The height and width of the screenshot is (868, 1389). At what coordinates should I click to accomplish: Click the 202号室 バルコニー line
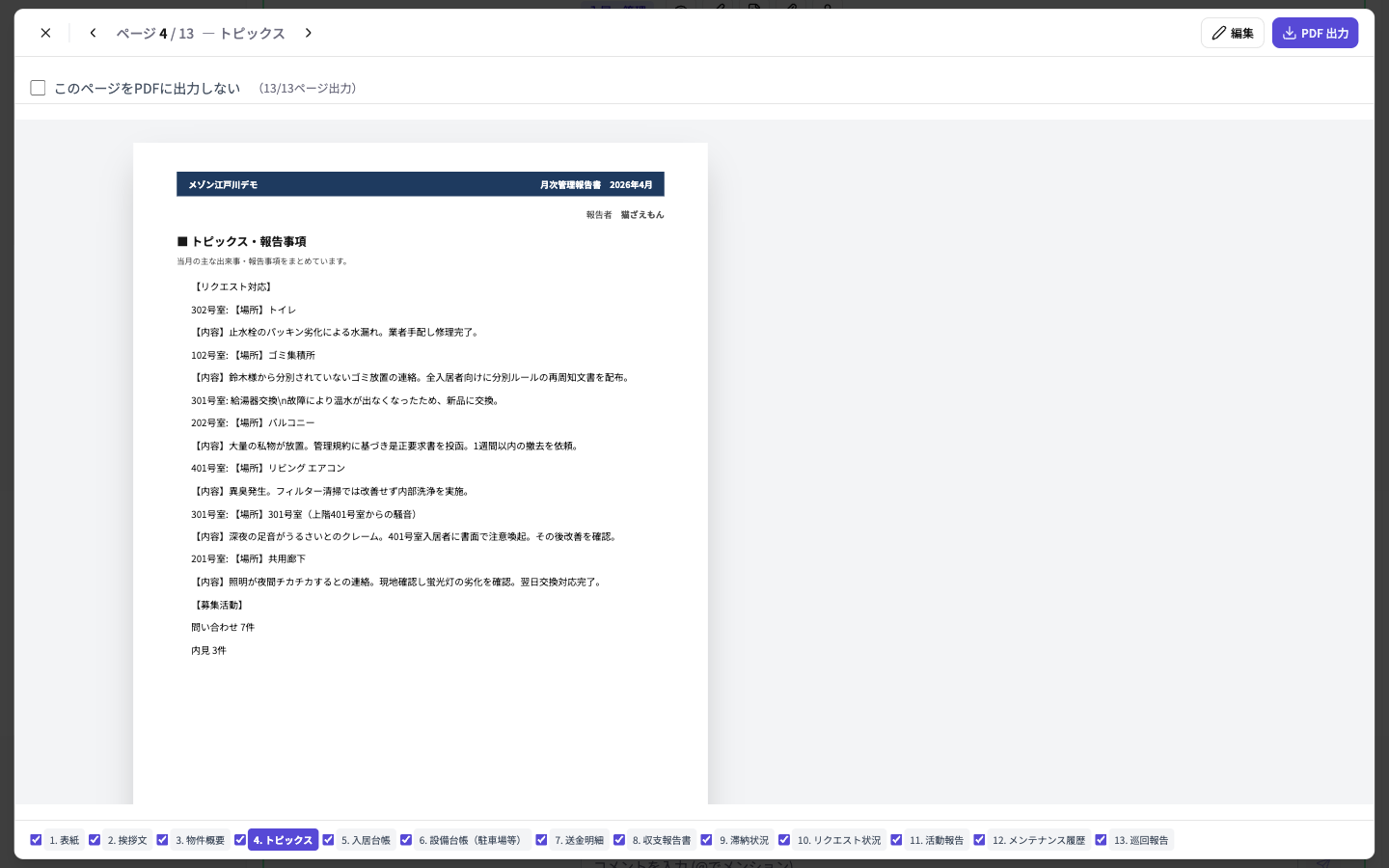(253, 423)
